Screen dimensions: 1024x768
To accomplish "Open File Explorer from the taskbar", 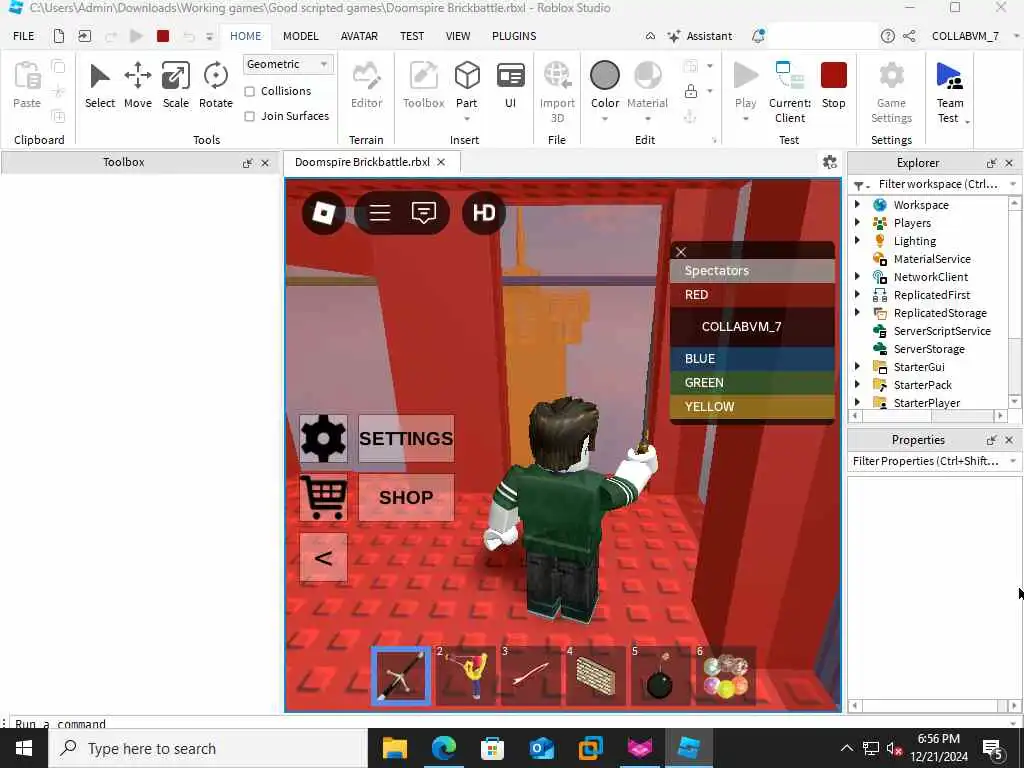I will (394, 748).
